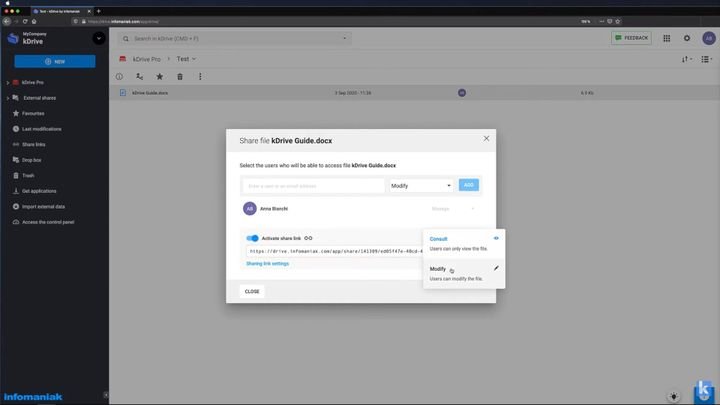Tick the kDrive Guide.docx file checkbox
Image resolution: width=720 pixels, height=405 pixels.
pos(123,93)
